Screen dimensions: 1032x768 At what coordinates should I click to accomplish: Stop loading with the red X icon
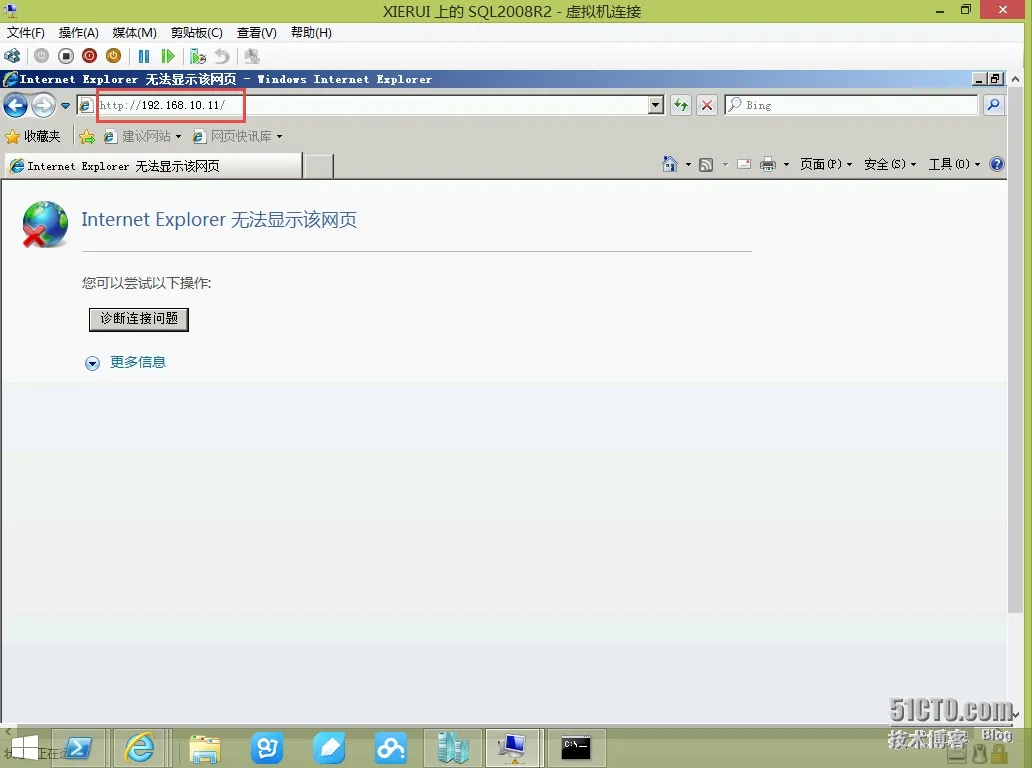707,105
